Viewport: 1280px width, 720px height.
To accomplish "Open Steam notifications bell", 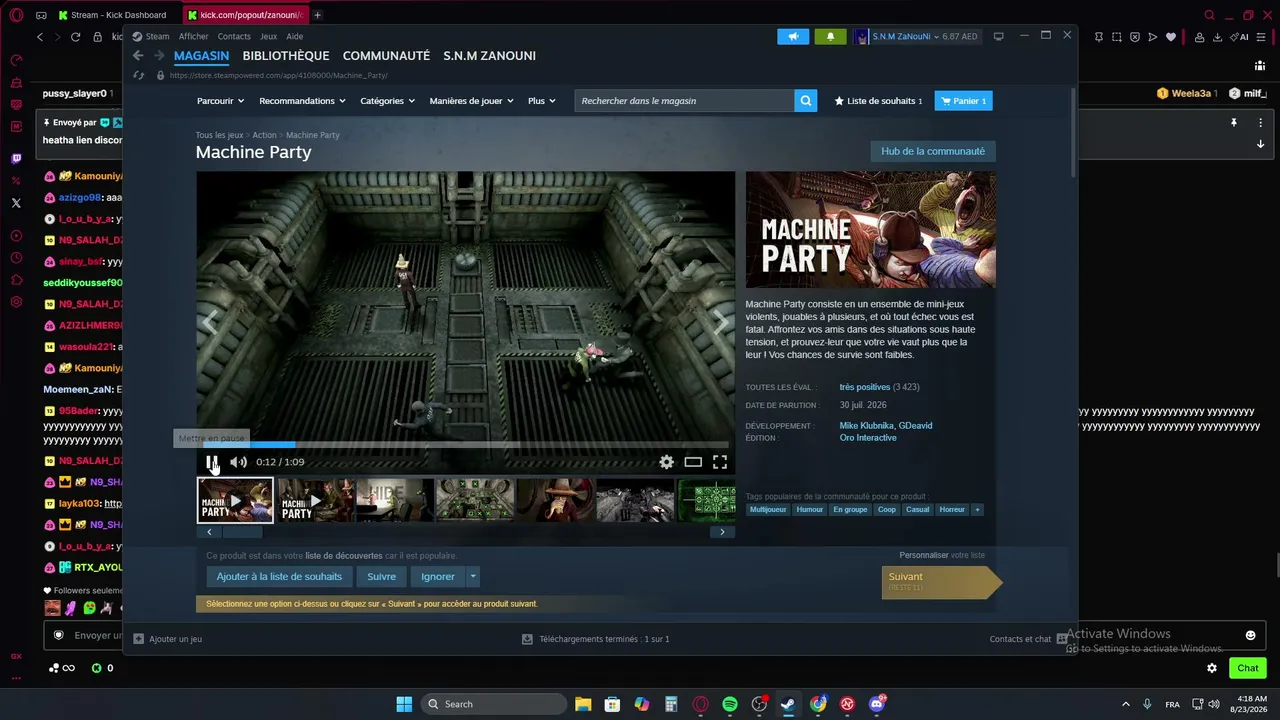I will [830, 37].
